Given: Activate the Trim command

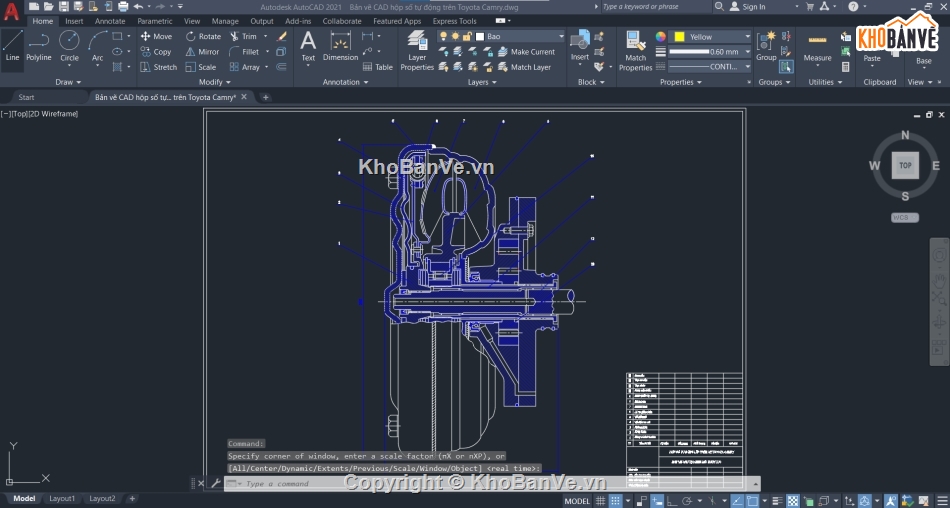Looking at the screenshot, I should tap(244, 36).
